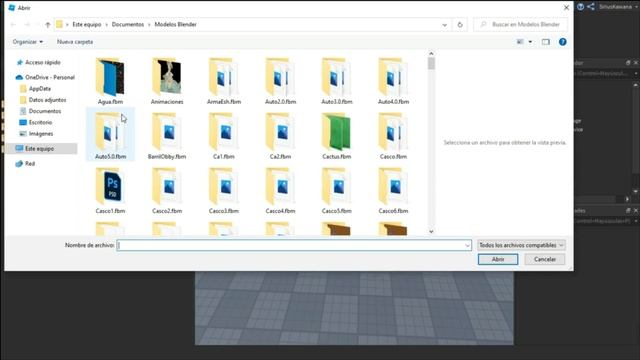Image resolution: width=640 pixels, height=360 pixels.
Task: Select the Casco3.fbm folder
Action: coord(224,190)
